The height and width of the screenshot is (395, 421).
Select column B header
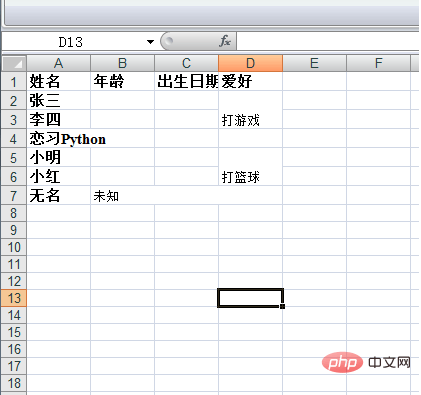tap(123, 63)
